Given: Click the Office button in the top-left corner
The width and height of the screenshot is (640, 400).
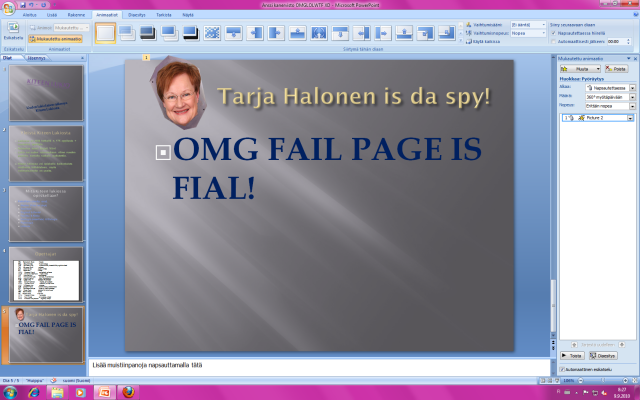Looking at the screenshot, I should coord(9,8).
